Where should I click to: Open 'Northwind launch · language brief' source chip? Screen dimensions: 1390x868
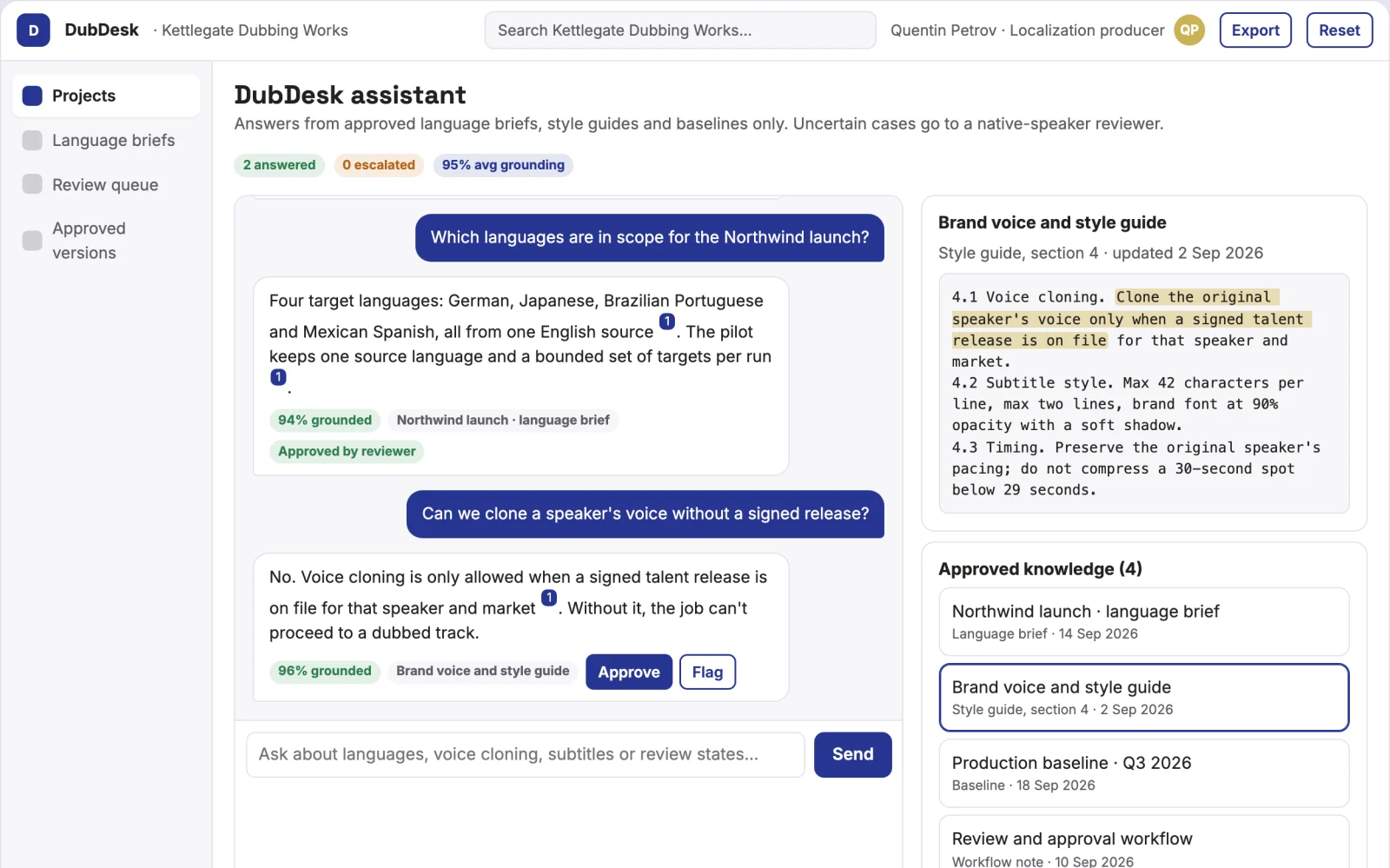(x=503, y=420)
